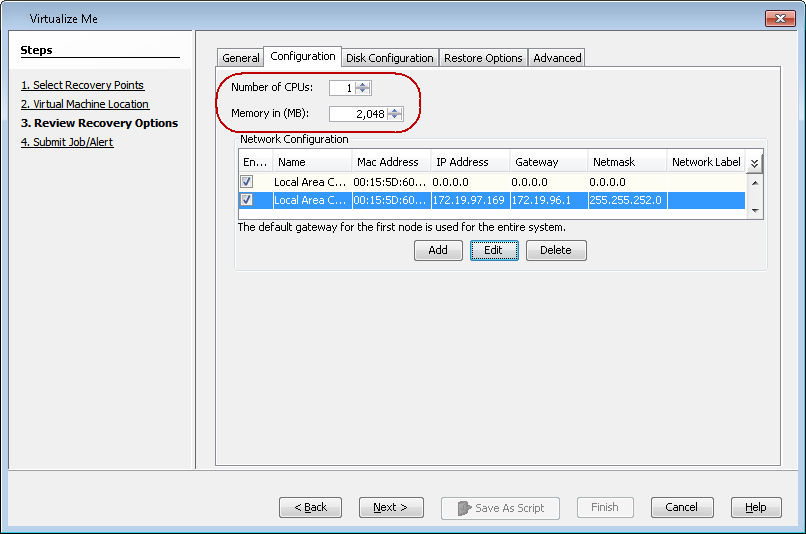Click the Number of CPUs input field
This screenshot has height=534, width=806.
click(342, 88)
